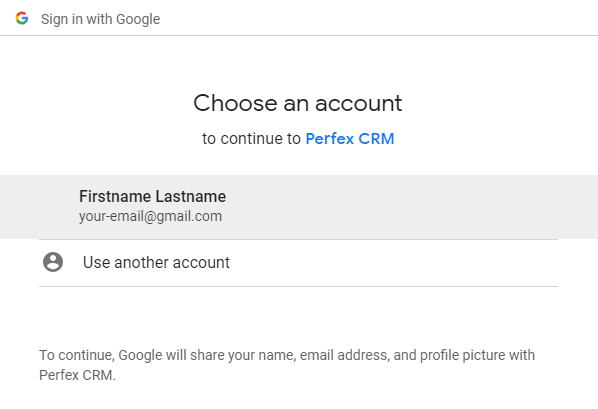Click the word "account" in the main heading
The height and width of the screenshot is (409, 598).
(x=358, y=103)
